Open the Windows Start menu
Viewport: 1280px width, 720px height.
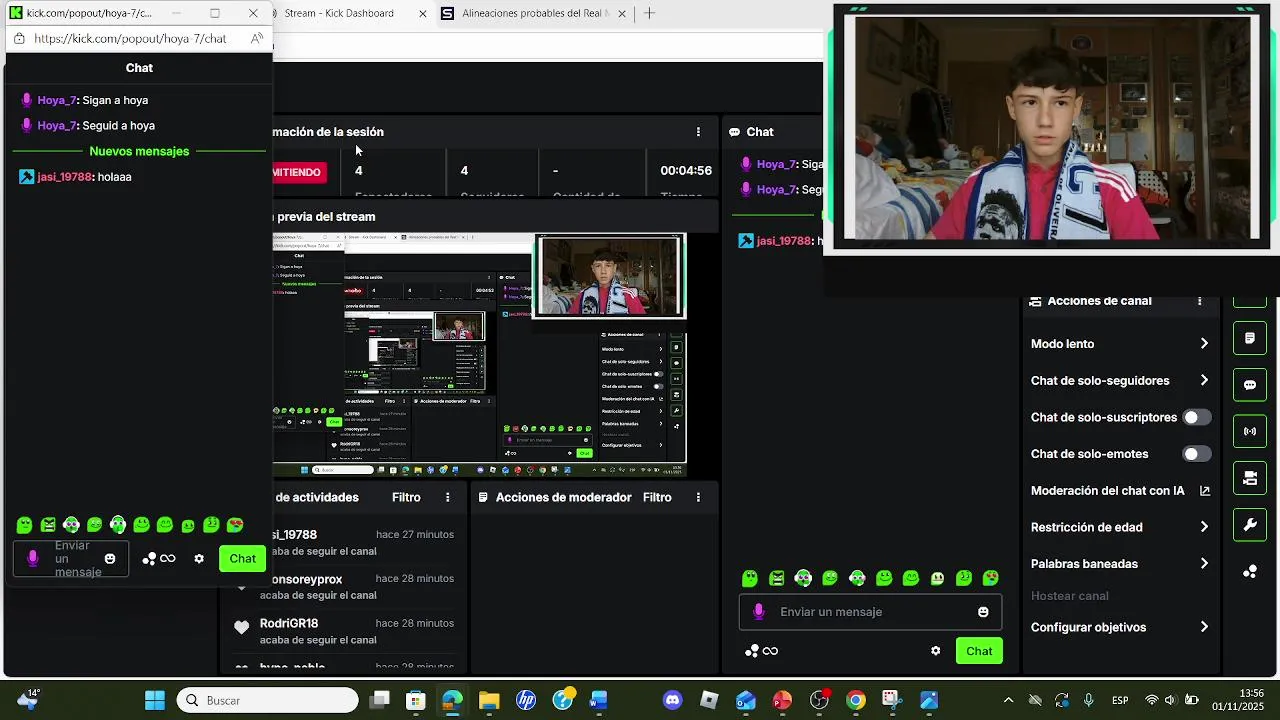tap(155, 700)
